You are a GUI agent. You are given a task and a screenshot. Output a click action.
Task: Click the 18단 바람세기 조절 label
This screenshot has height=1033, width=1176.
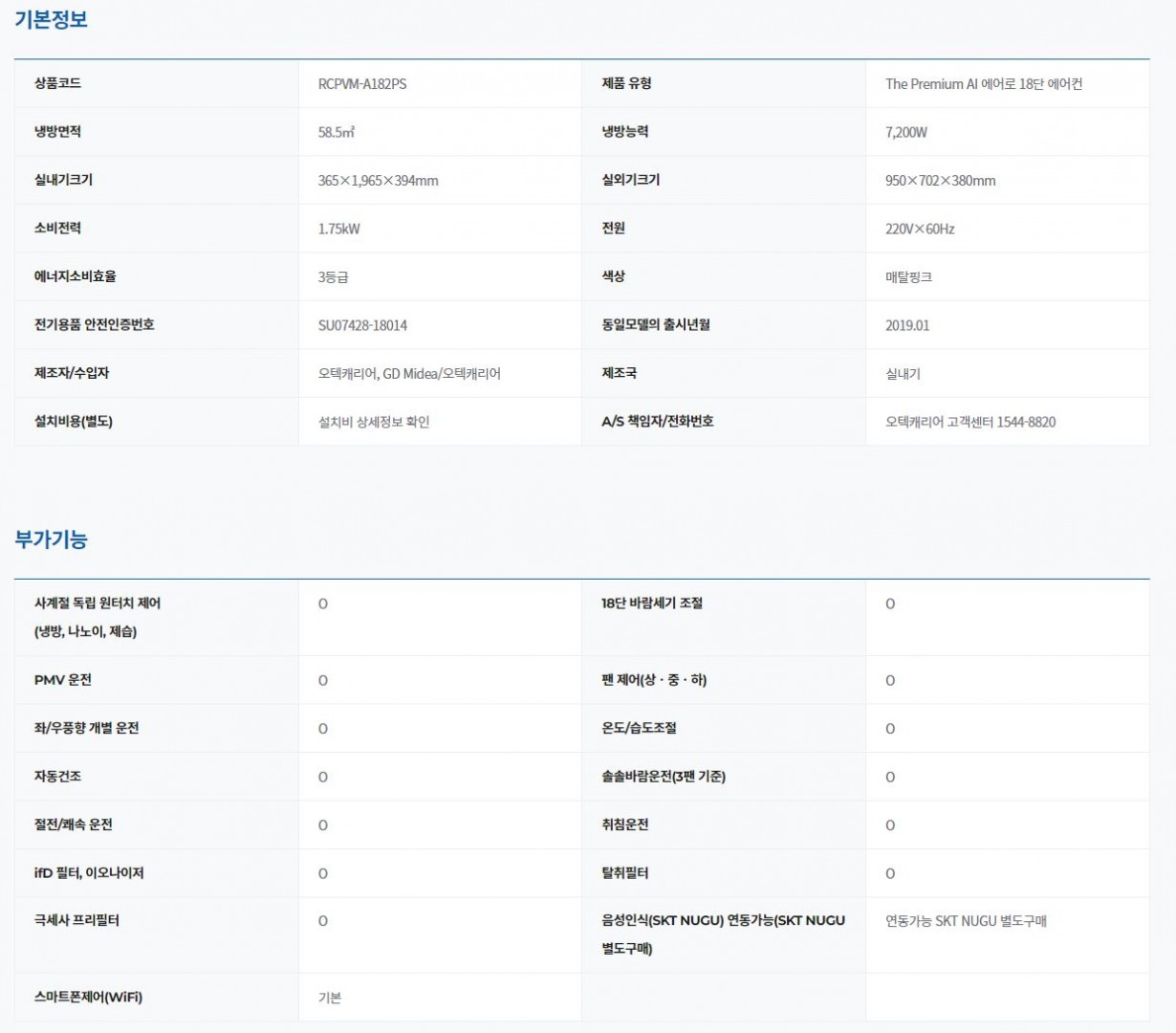click(651, 604)
